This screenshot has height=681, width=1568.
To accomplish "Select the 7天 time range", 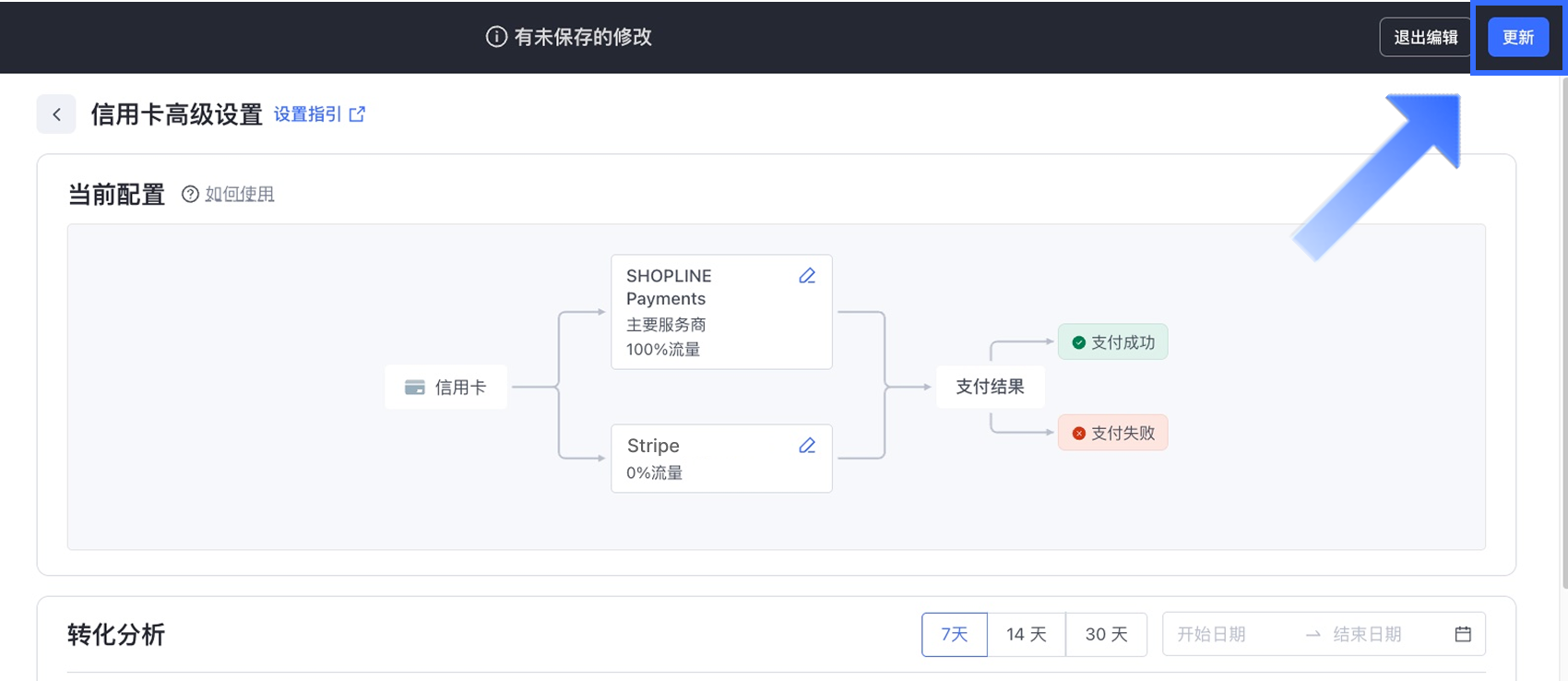I will (954, 634).
